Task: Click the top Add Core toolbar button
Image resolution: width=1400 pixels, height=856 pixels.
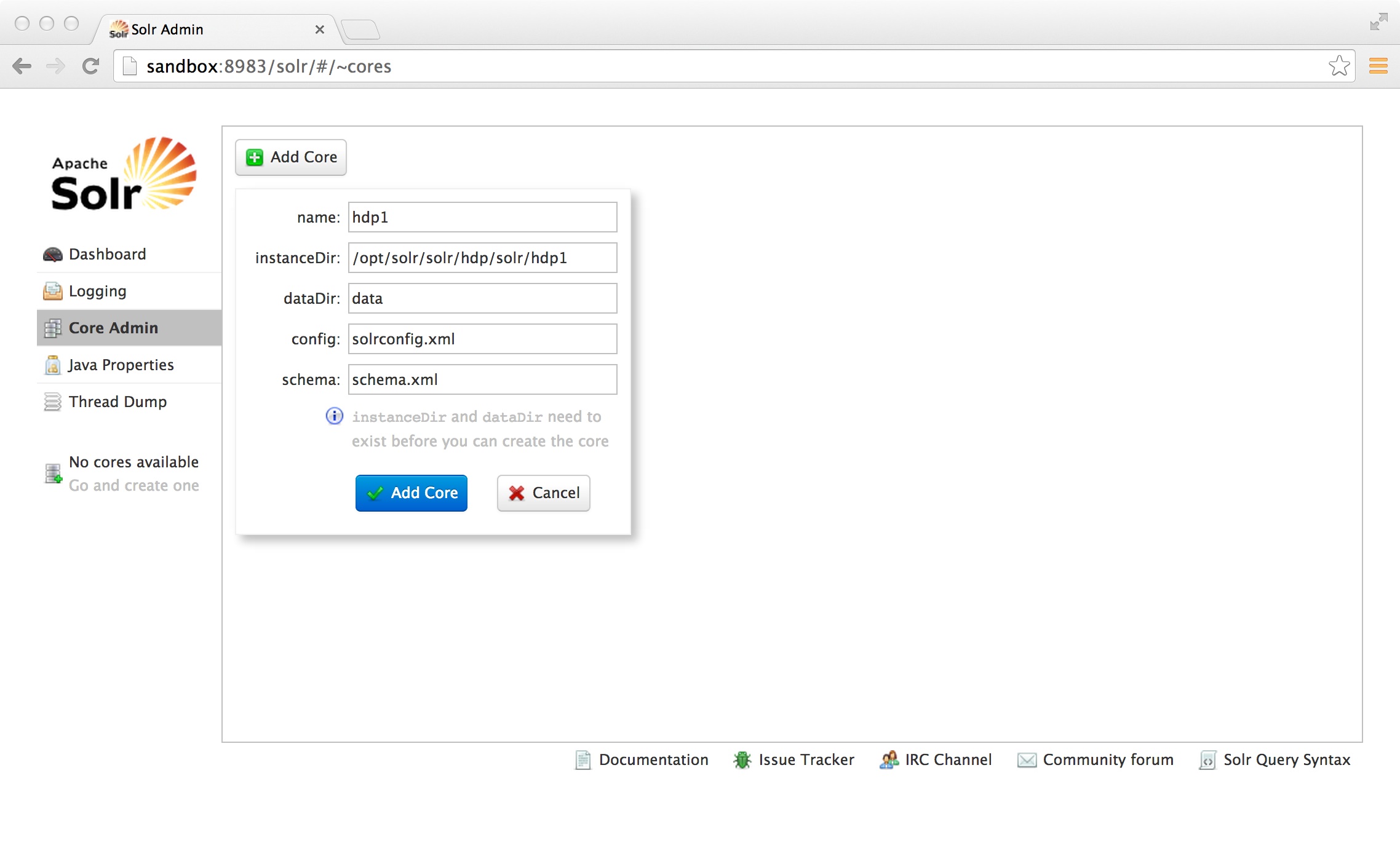Action: coord(291,157)
